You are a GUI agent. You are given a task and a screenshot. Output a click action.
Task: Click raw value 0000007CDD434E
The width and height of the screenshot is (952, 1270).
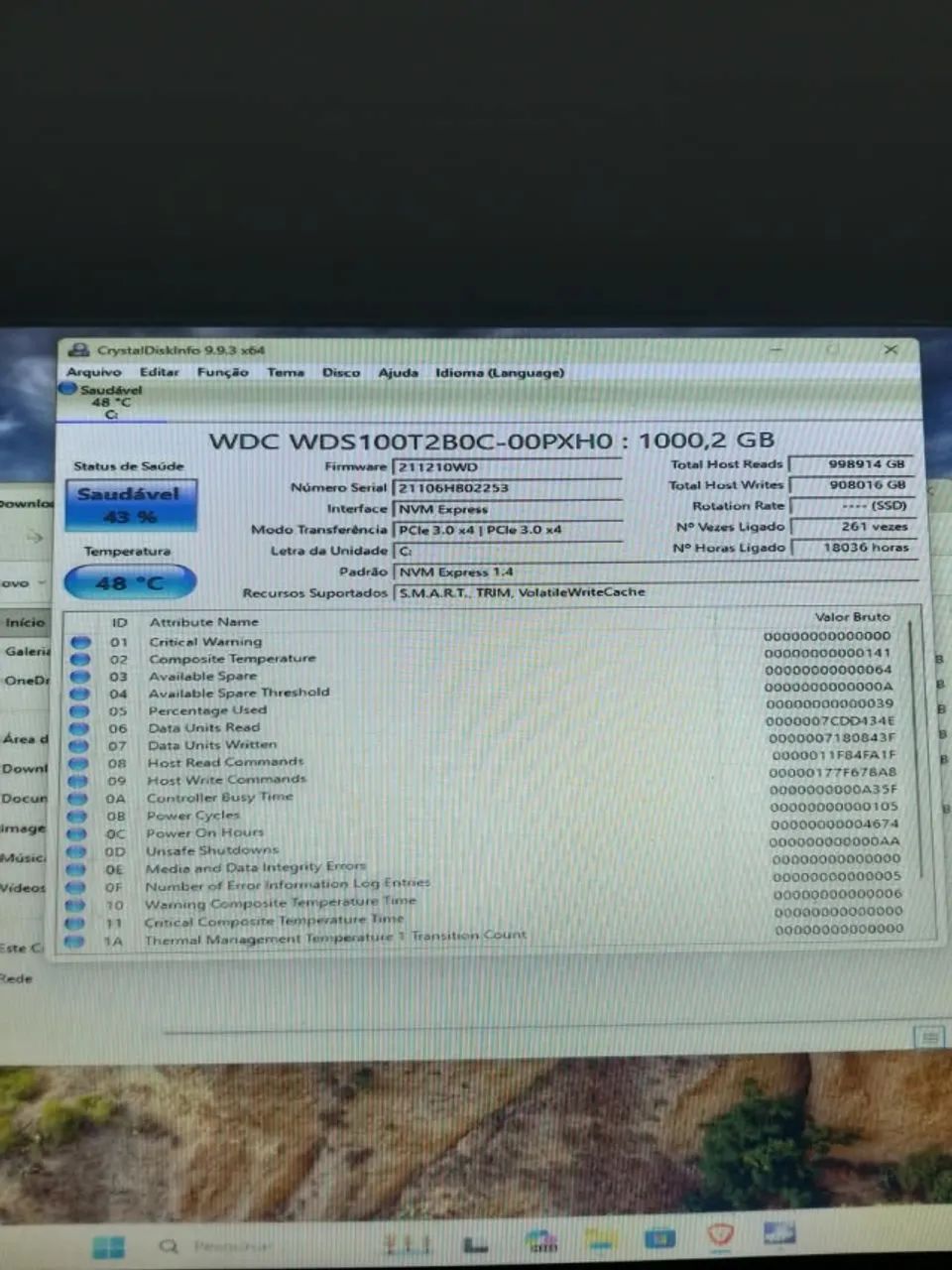pyautogui.click(x=830, y=721)
